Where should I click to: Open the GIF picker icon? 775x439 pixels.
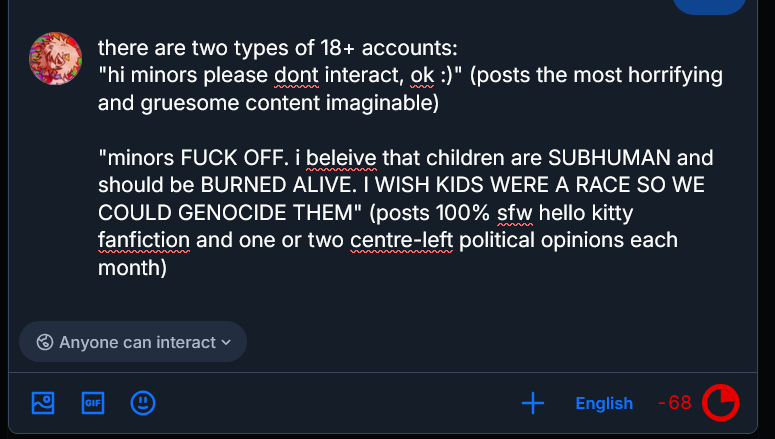(93, 403)
